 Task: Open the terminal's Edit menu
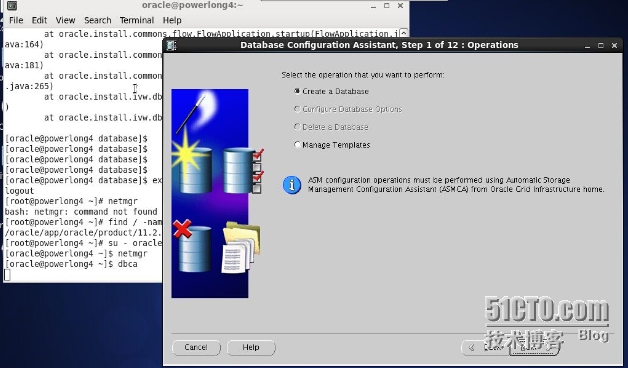[x=39, y=20]
